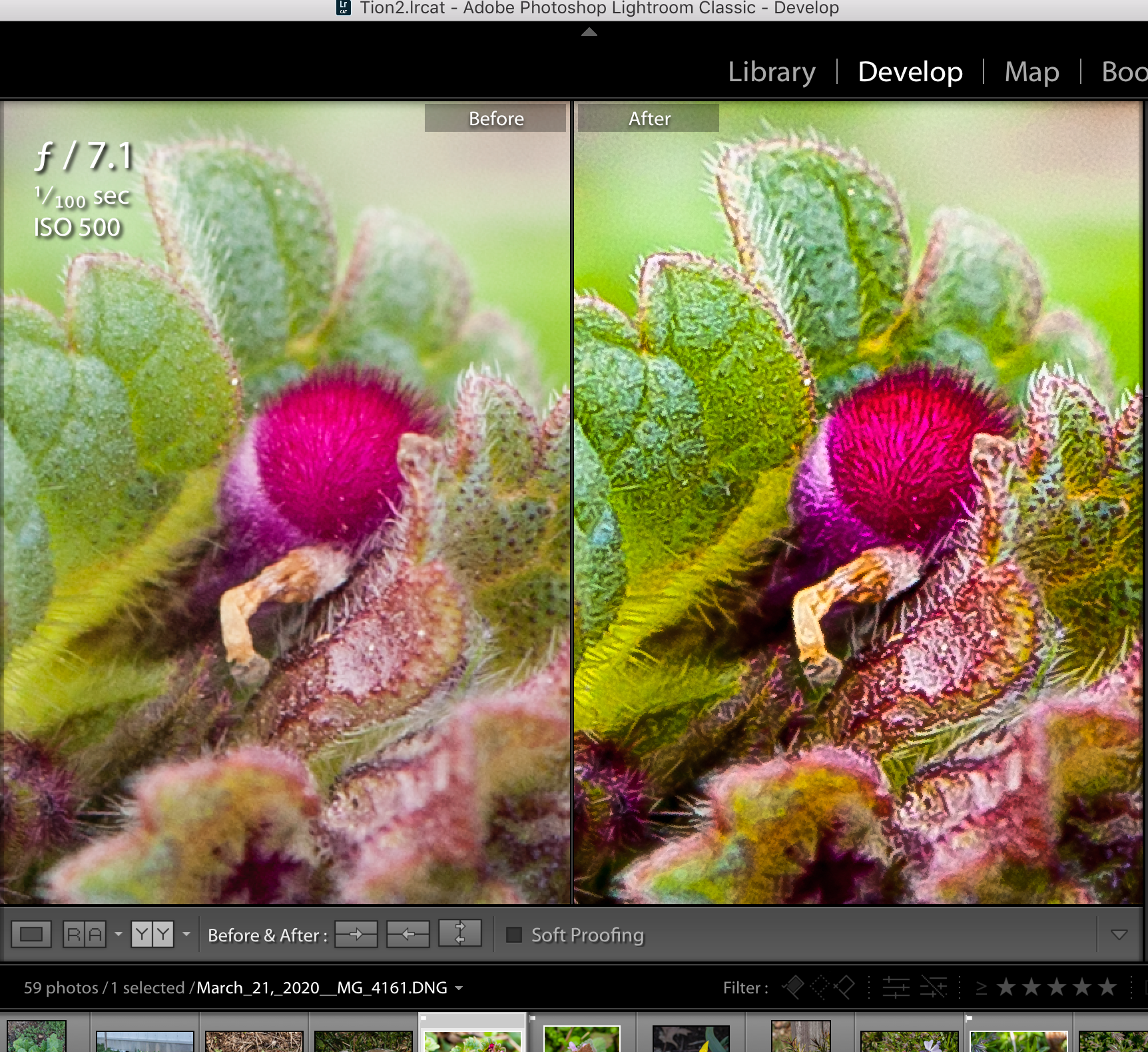Copy Before settings to After arrow button
The image size is (1148, 1052).
click(x=356, y=934)
